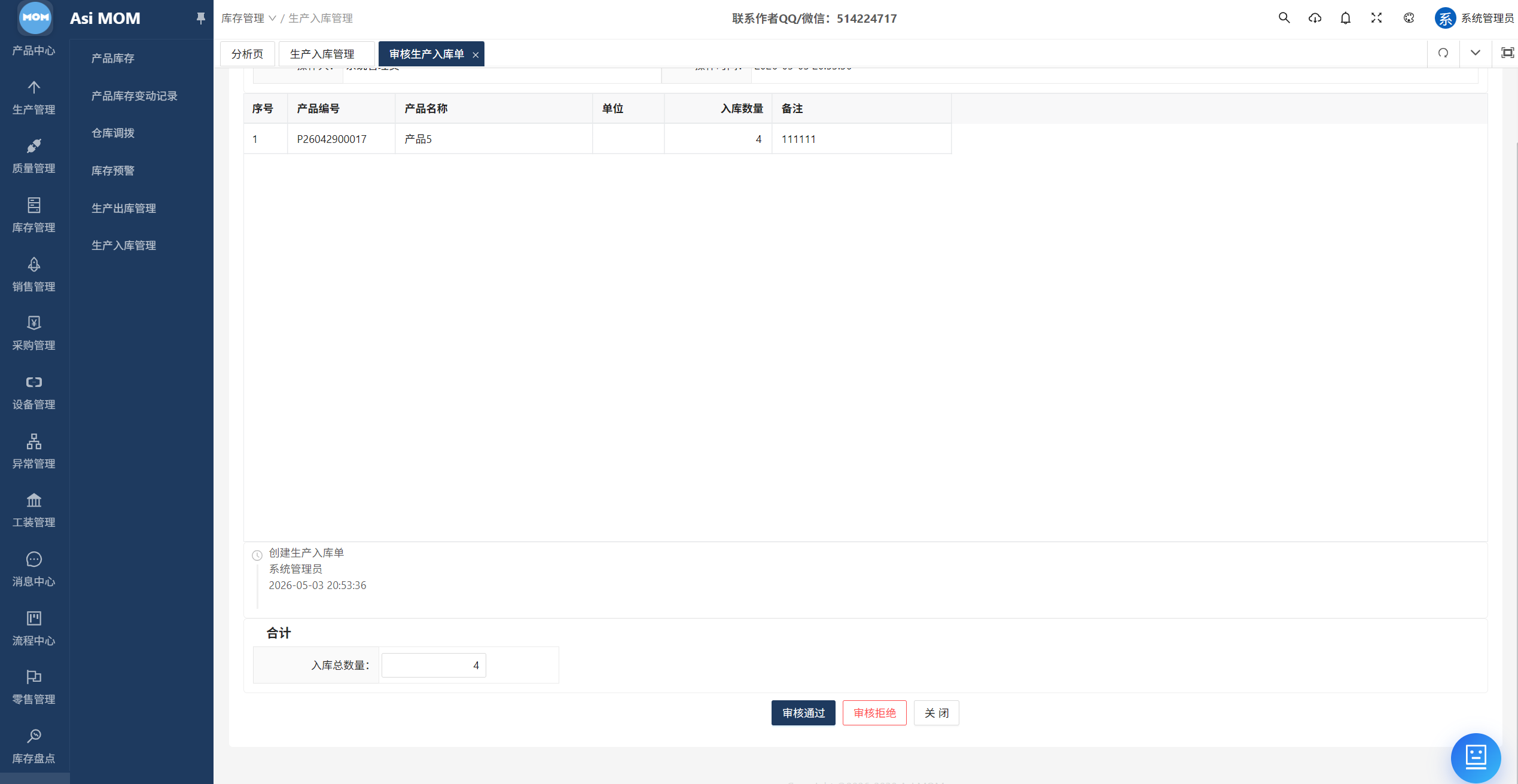This screenshot has width=1518, height=784.
Task: Open 库存盘点 in sidebar
Action: pyautogui.click(x=34, y=747)
